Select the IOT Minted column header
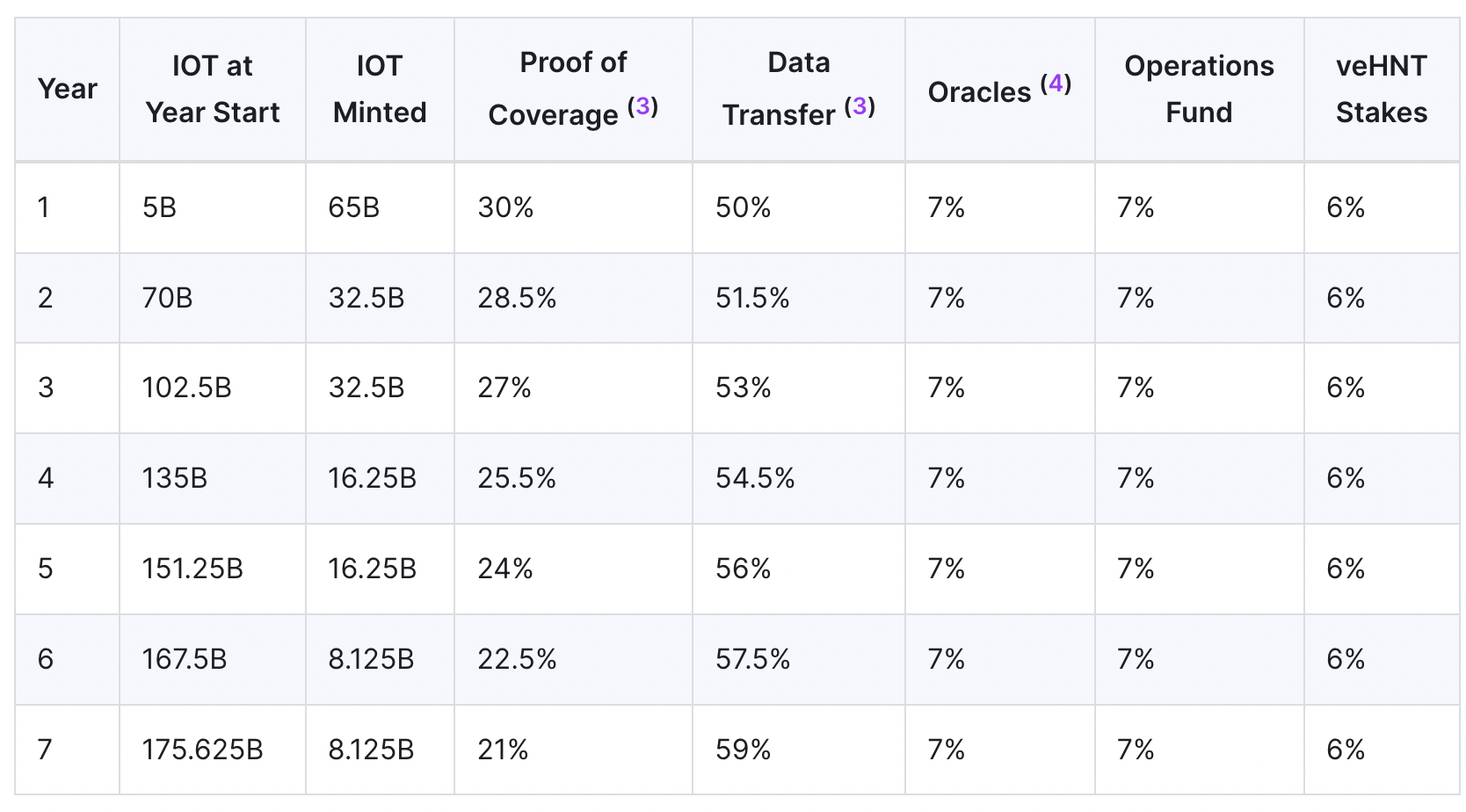The image size is (1466, 812). (380, 89)
